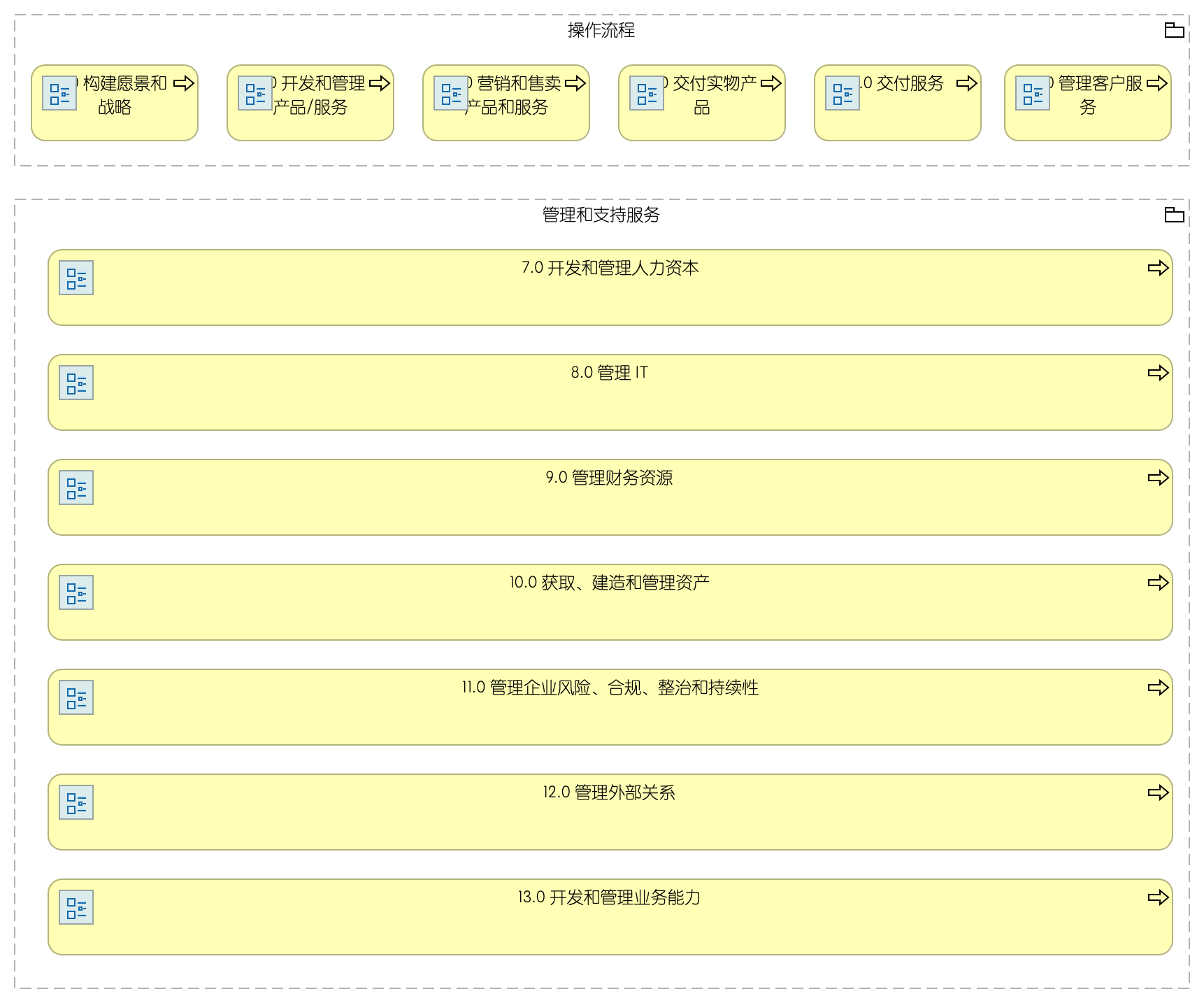Click the diagram icon in 营销和售卖产品和服务 box
This screenshot has width=1204, height=1003.
tap(451, 93)
